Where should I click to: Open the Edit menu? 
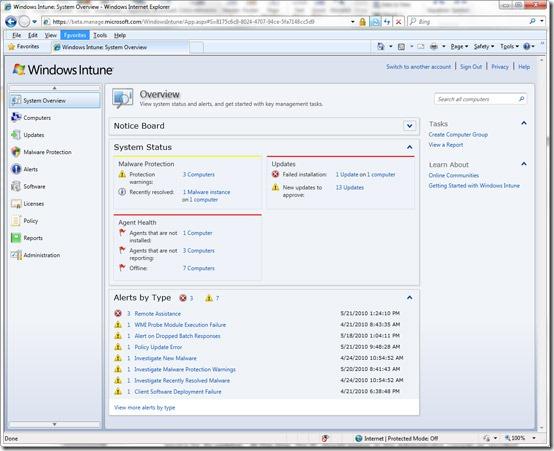pyautogui.click(x=33, y=35)
